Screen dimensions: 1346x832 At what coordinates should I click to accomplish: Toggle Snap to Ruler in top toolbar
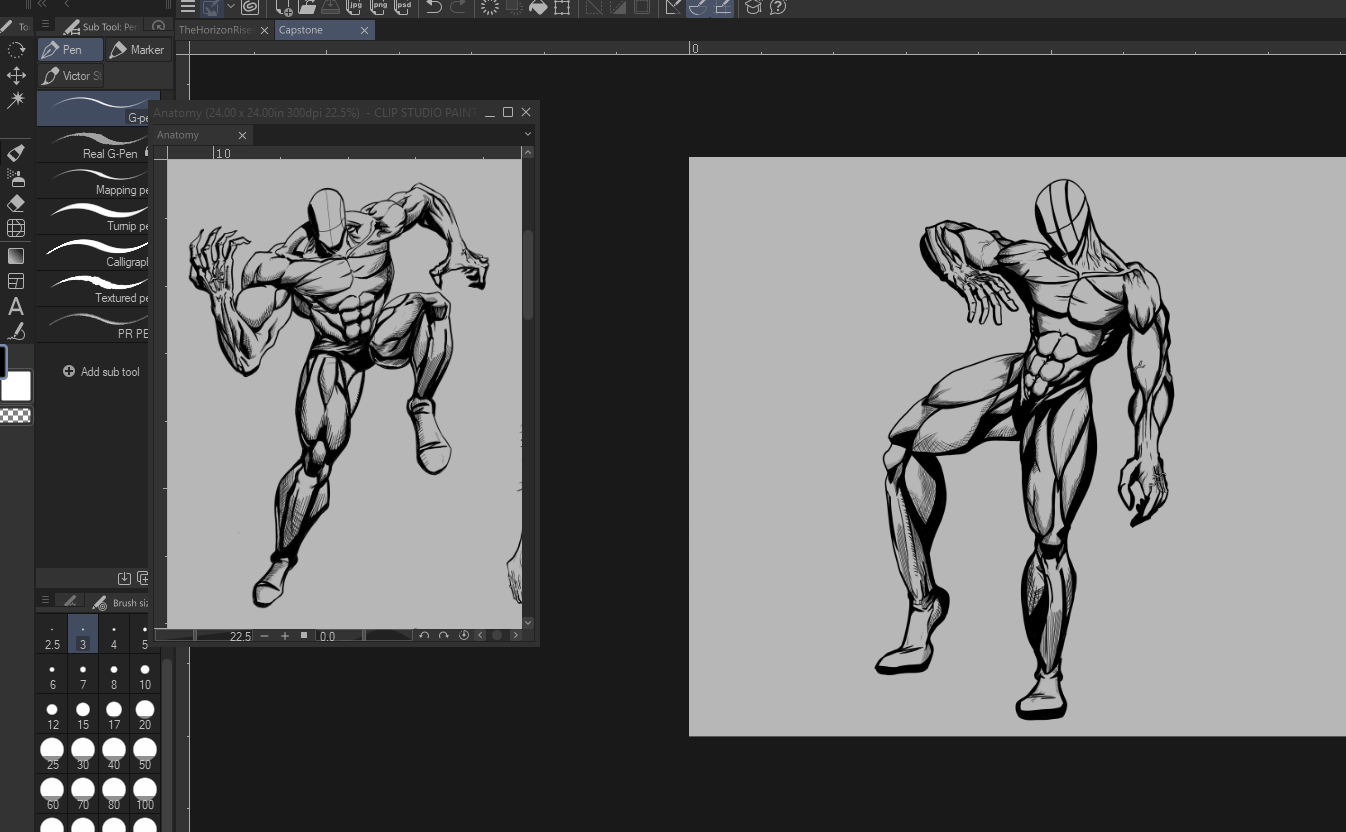(674, 7)
